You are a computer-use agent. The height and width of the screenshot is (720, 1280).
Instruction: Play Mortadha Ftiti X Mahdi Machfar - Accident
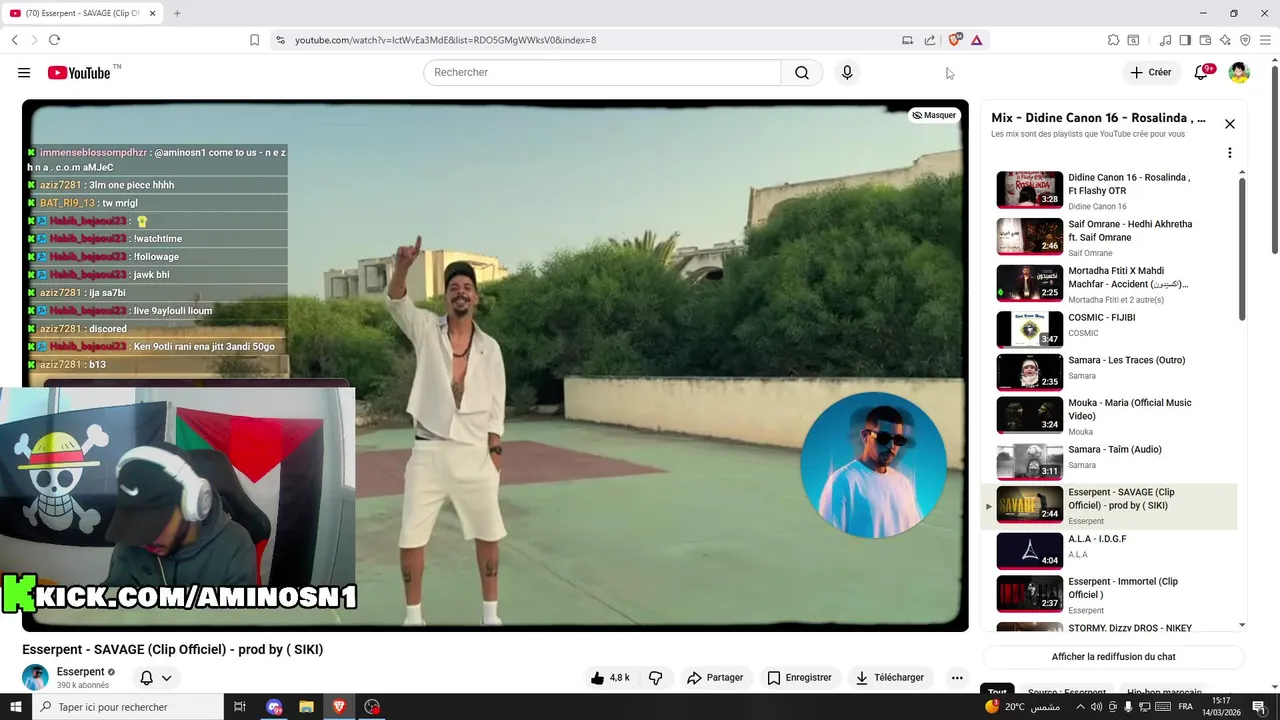1108,284
